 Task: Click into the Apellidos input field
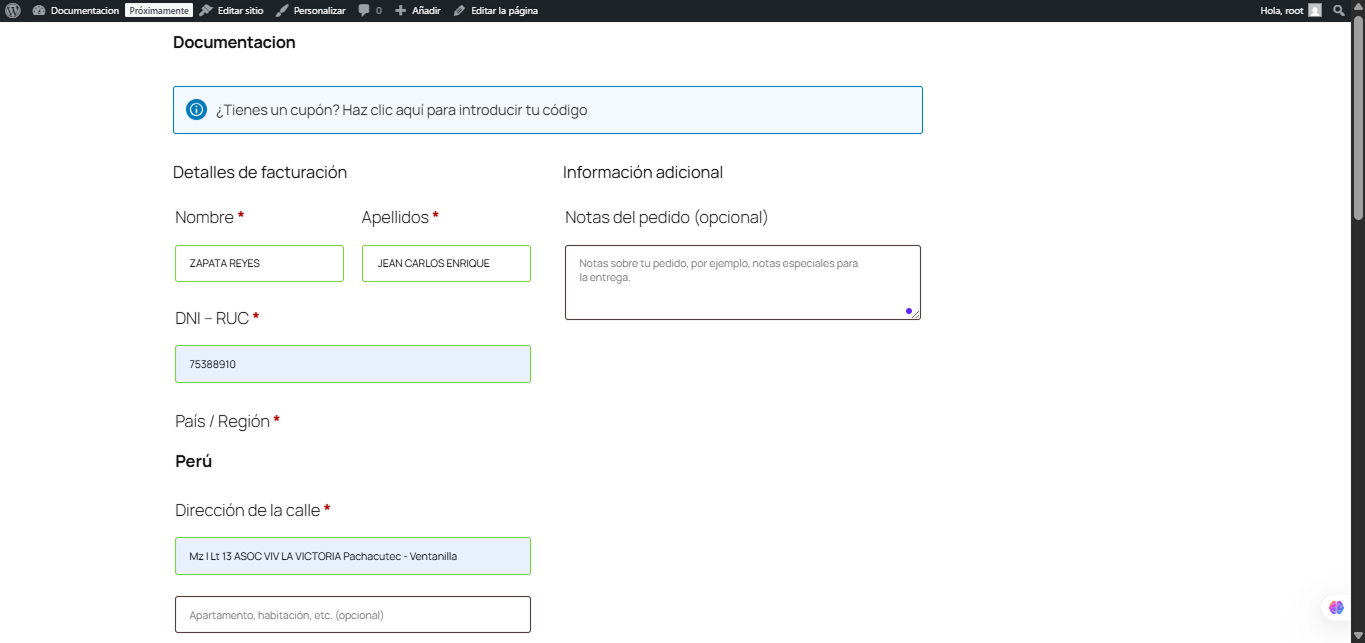coord(446,264)
